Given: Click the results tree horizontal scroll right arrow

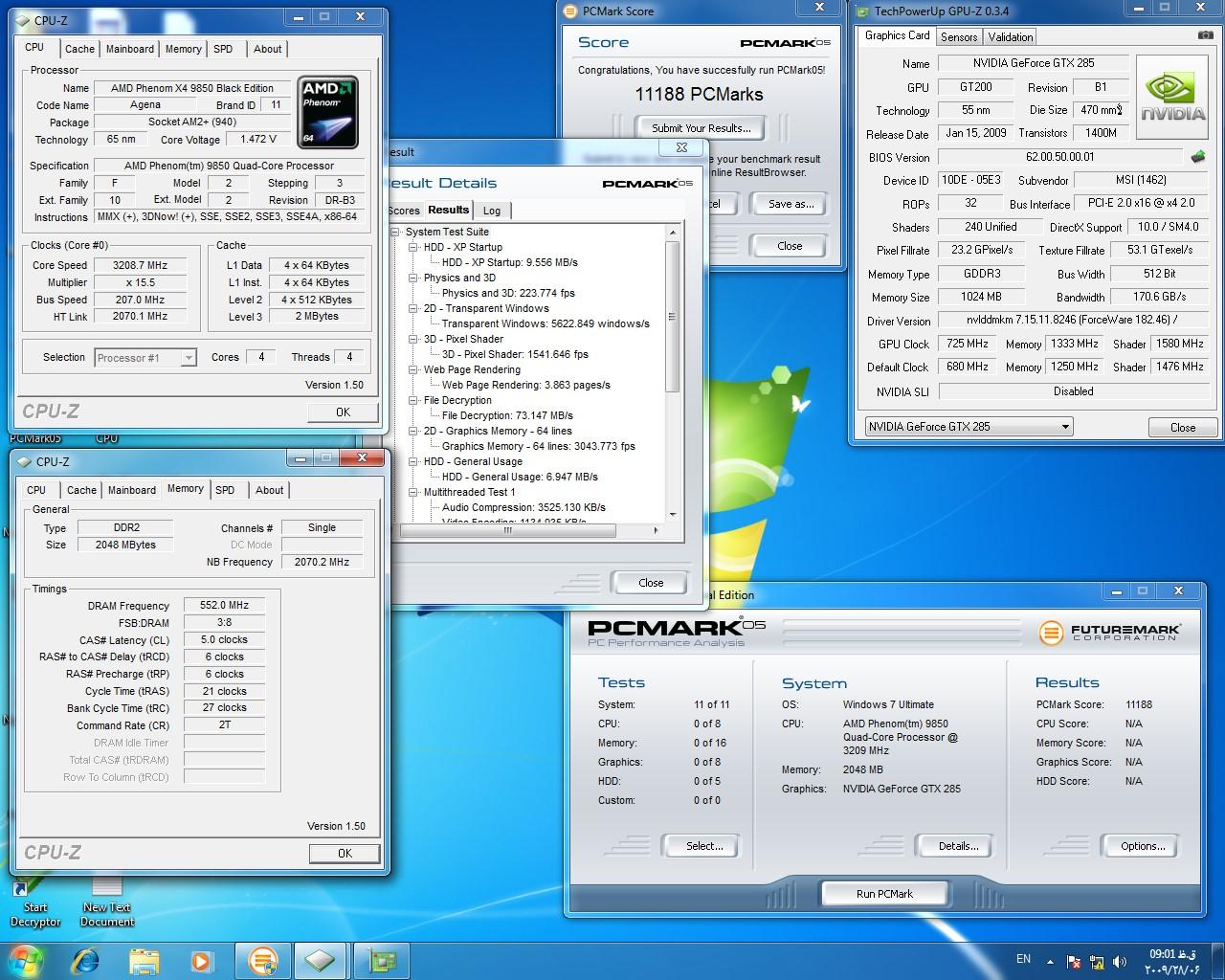Looking at the screenshot, I should [x=656, y=530].
